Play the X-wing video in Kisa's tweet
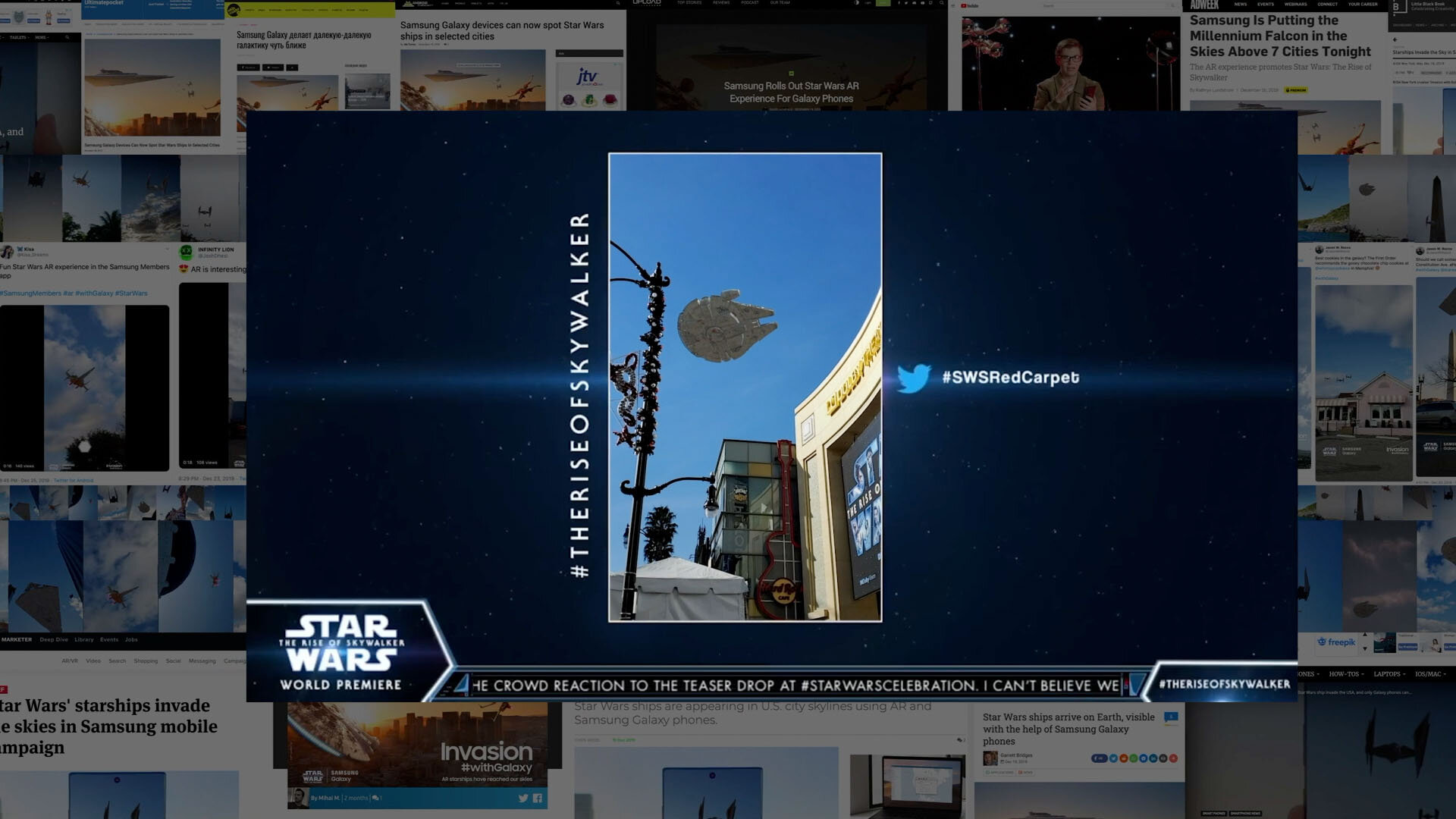 84,388
